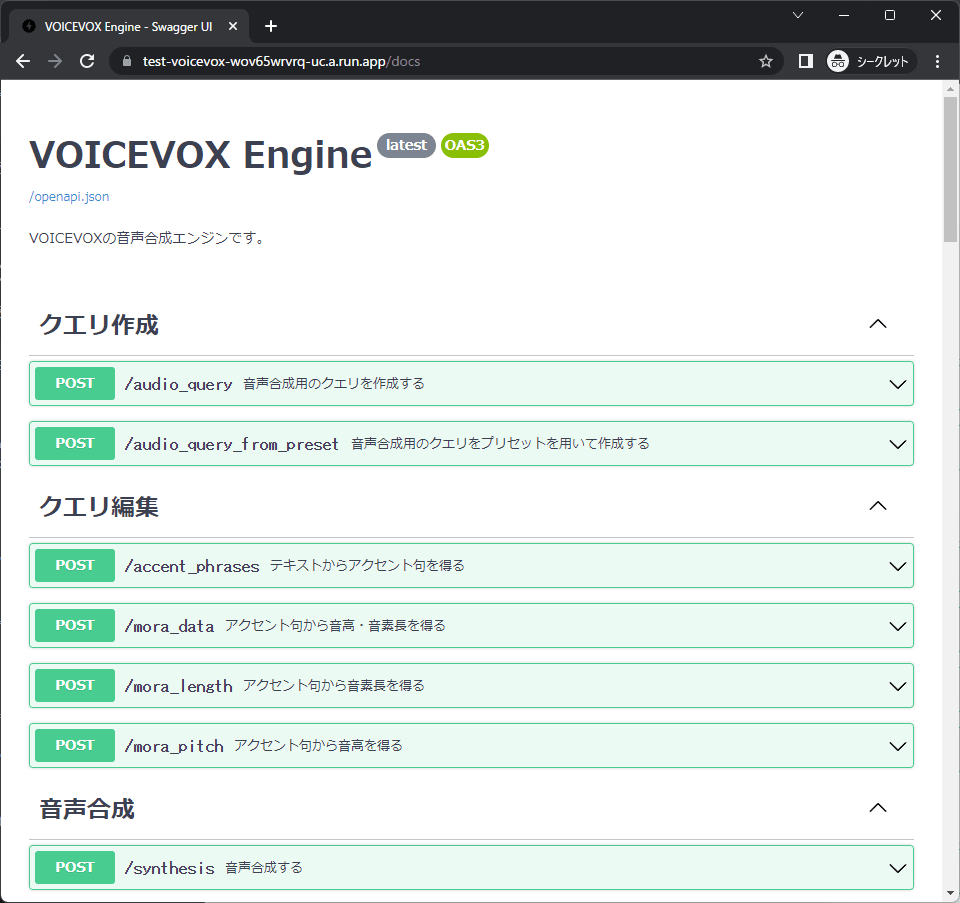Collapse the クエリ編集 section
The image size is (960, 903).
(878, 506)
